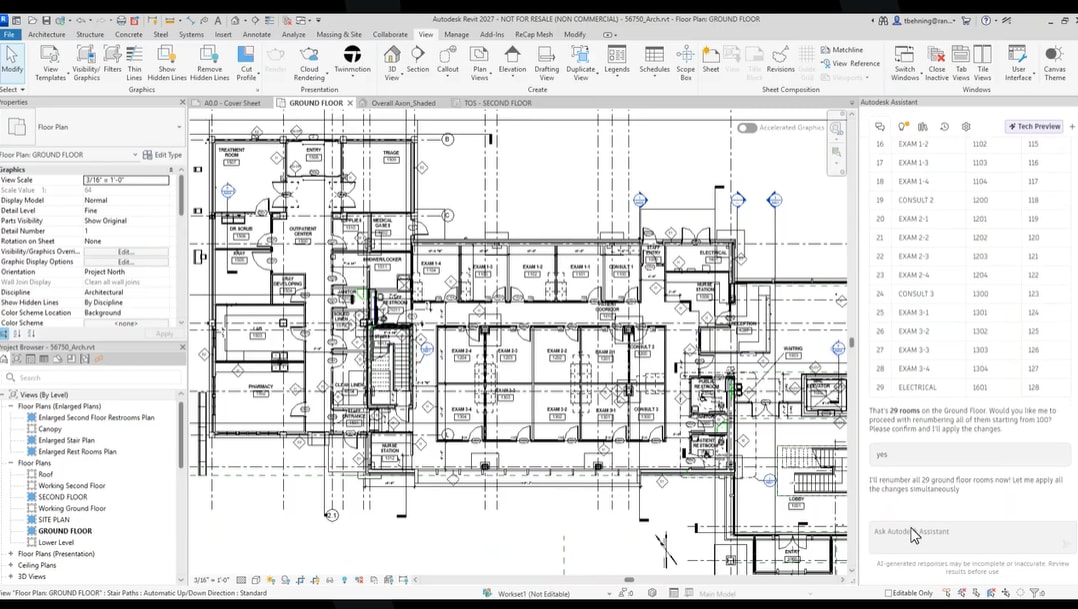Open the File menu
1078x609 pixels.
pos(10,34)
